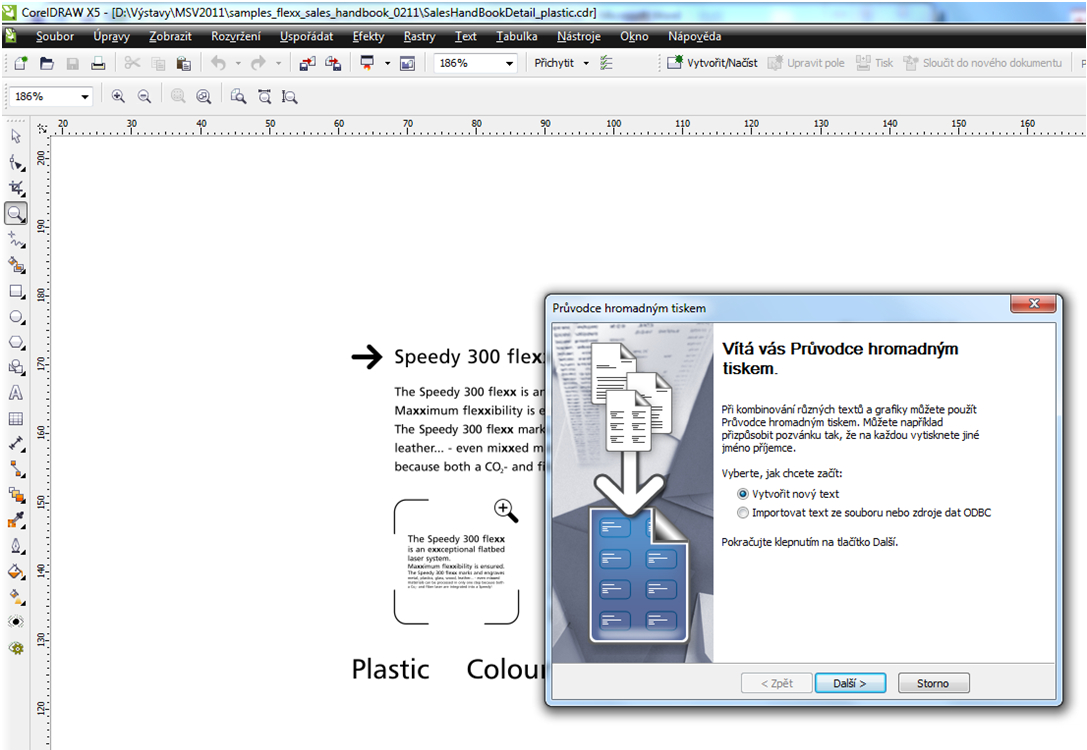Image resolution: width=1087 pixels, height=750 pixels.
Task: Open the Nástroje menu
Action: [x=578, y=36]
